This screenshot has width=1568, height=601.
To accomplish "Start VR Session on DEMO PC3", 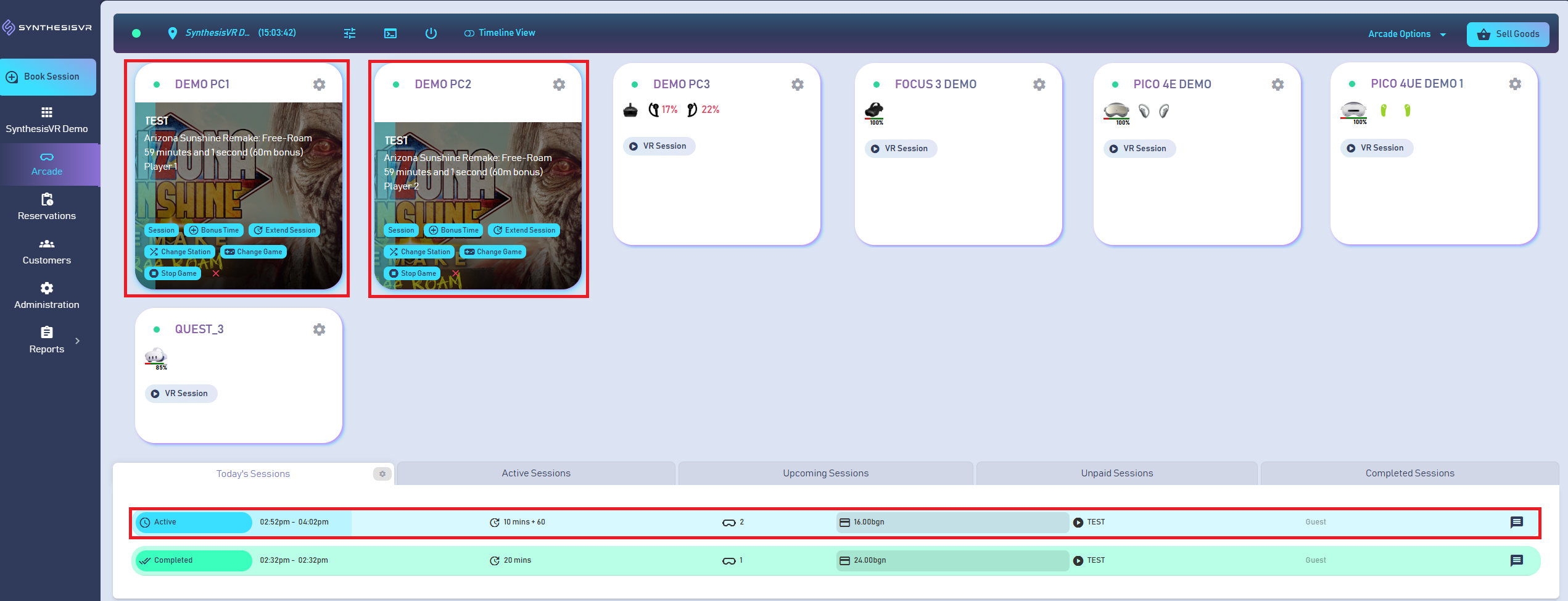I will [659, 146].
